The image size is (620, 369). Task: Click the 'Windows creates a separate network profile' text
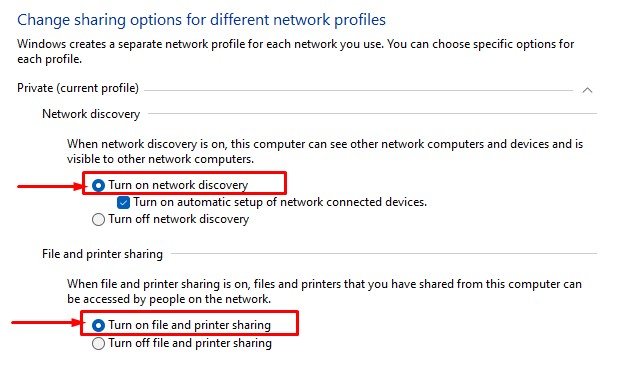[295, 51]
